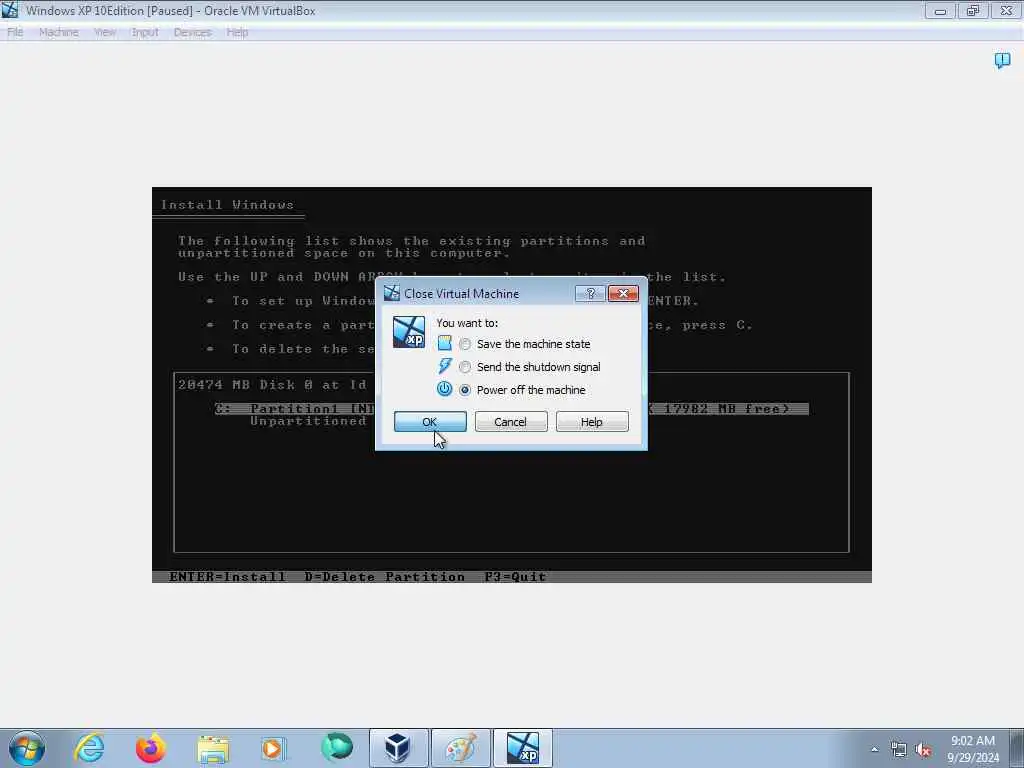Open the Help menu in VirtualBox

237,32
